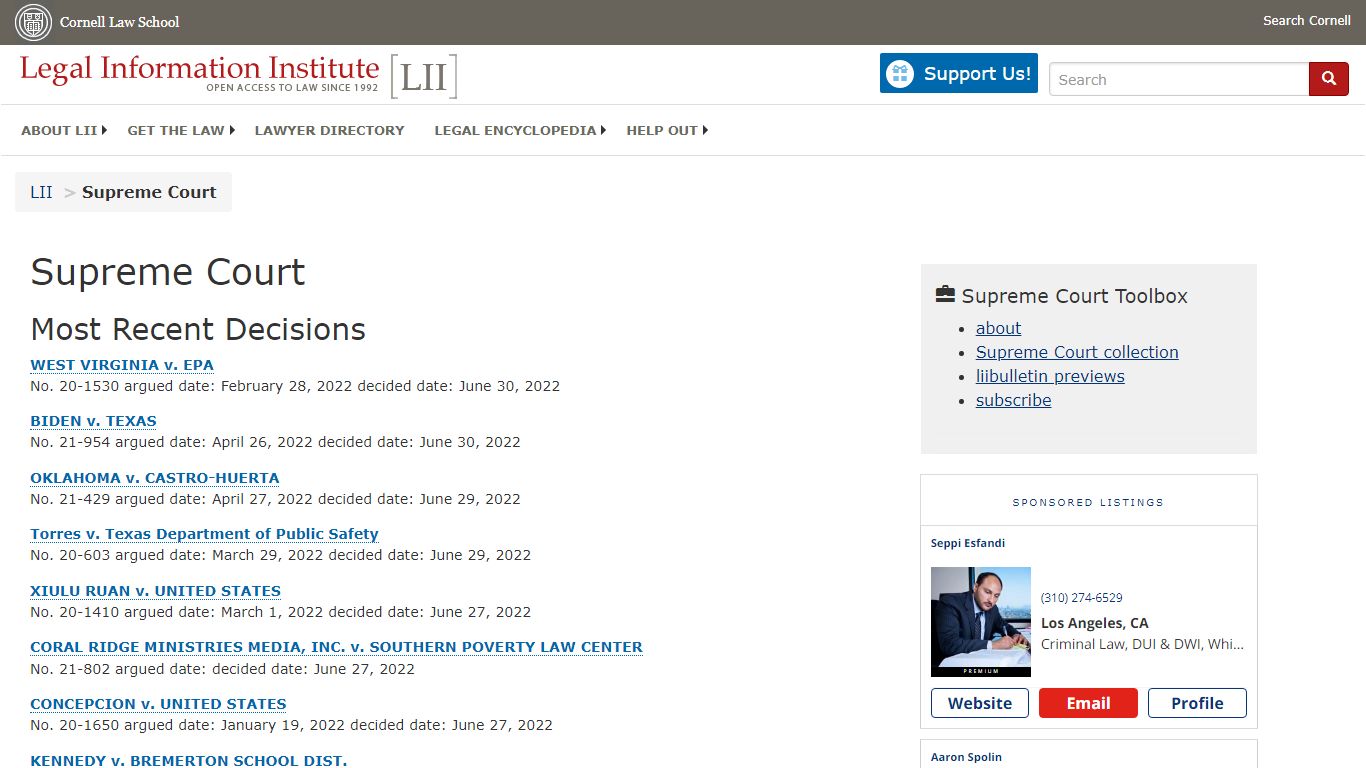Open the LEGAL ENCYCLOPEDIA menu
The width and height of the screenshot is (1366, 768).
[515, 130]
